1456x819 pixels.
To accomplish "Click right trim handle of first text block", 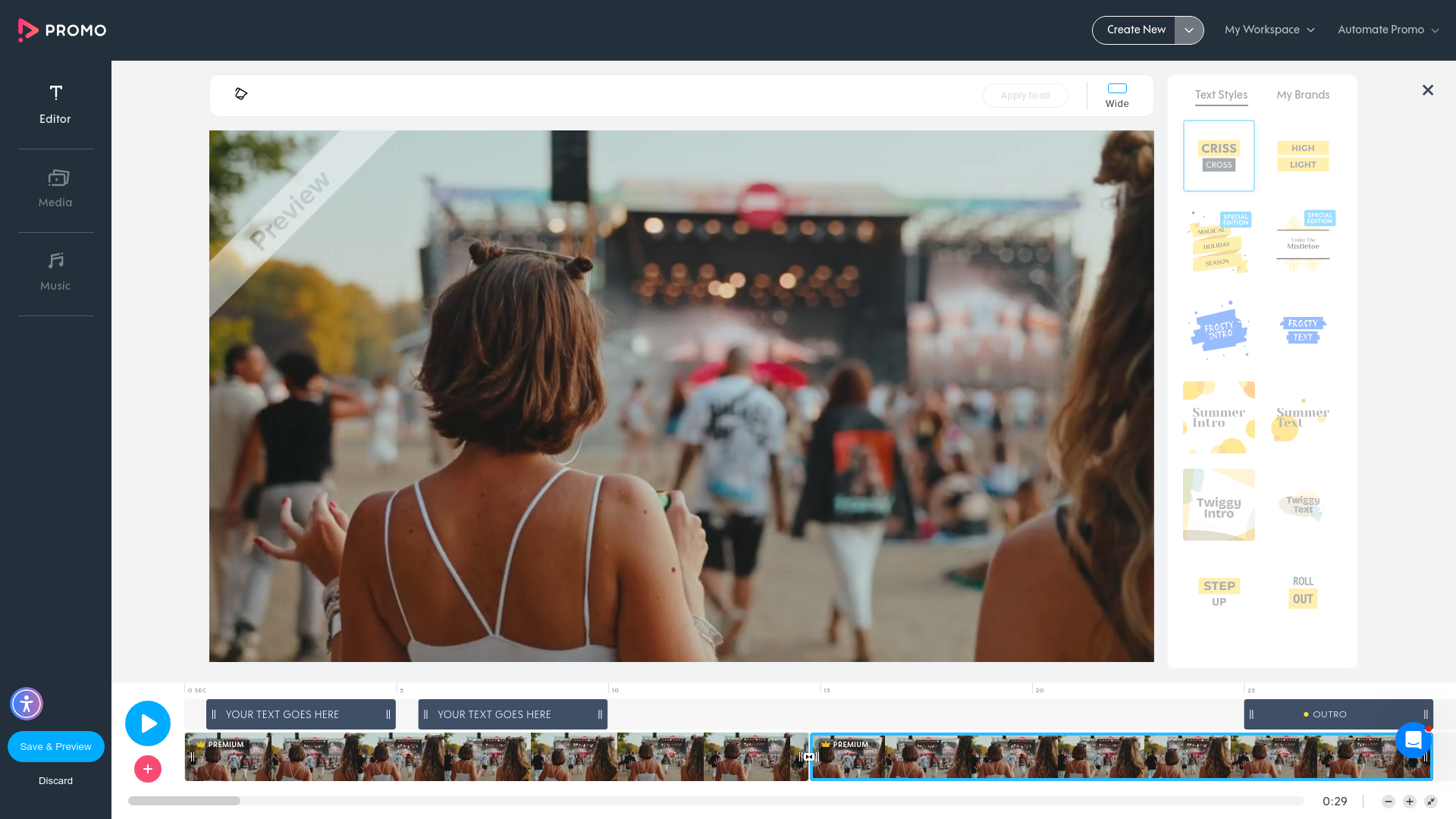I will [388, 714].
